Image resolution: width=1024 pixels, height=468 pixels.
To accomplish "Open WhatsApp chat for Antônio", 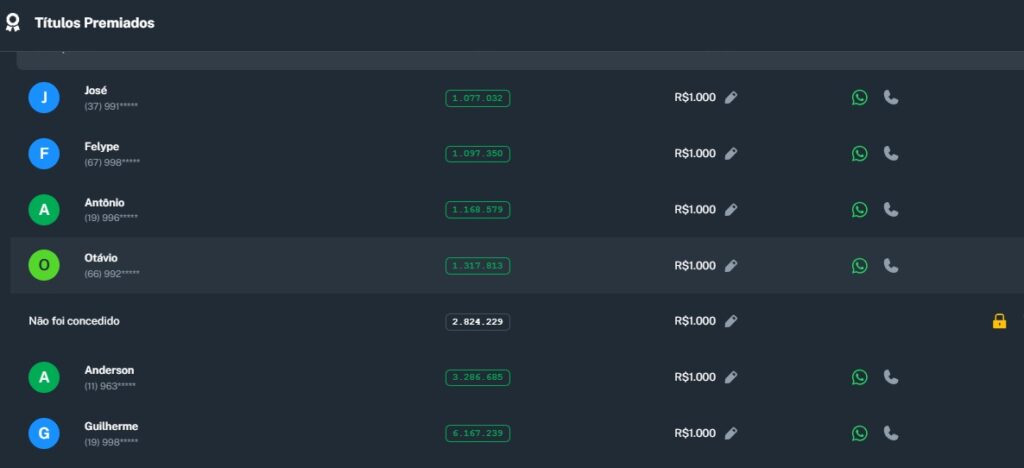I will pyautogui.click(x=859, y=210).
